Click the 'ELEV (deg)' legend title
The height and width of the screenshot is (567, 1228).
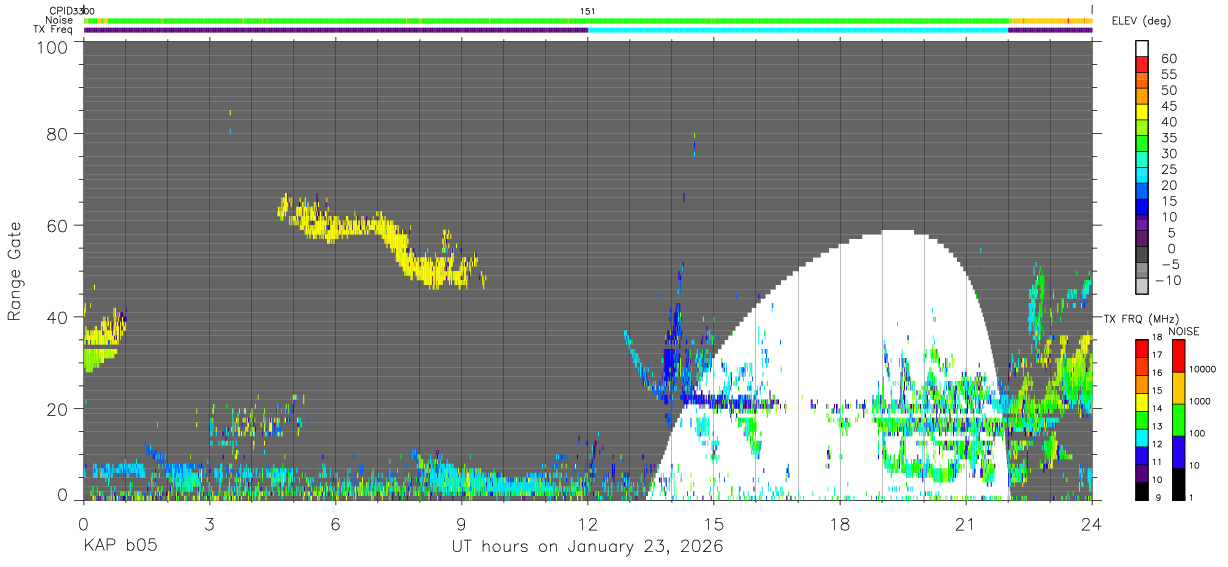point(1140,21)
